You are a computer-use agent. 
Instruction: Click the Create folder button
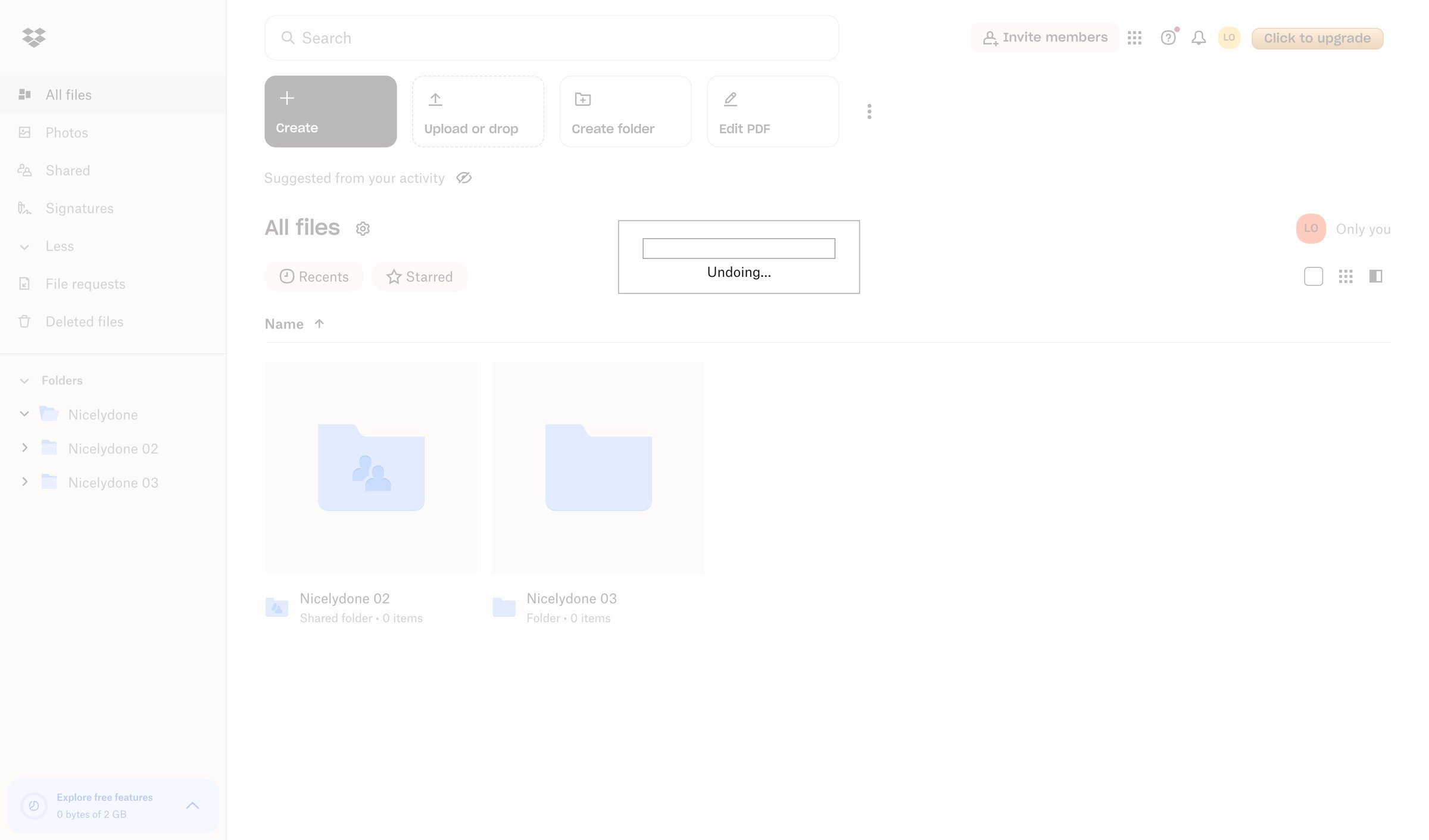click(x=625, y=111)
